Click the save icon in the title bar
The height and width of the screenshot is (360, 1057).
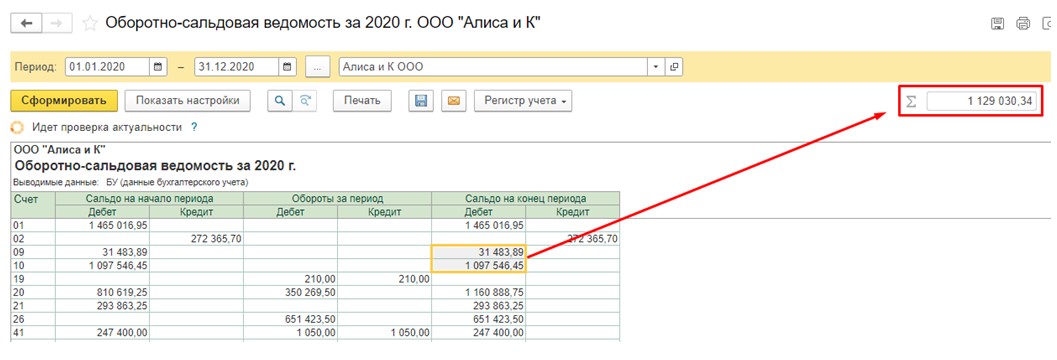coord(997,24)
